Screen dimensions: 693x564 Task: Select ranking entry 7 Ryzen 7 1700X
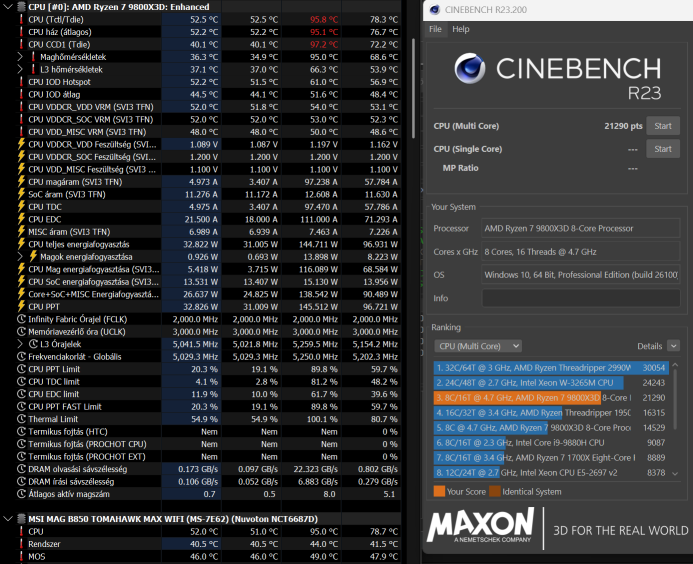(x=551, y=458)
